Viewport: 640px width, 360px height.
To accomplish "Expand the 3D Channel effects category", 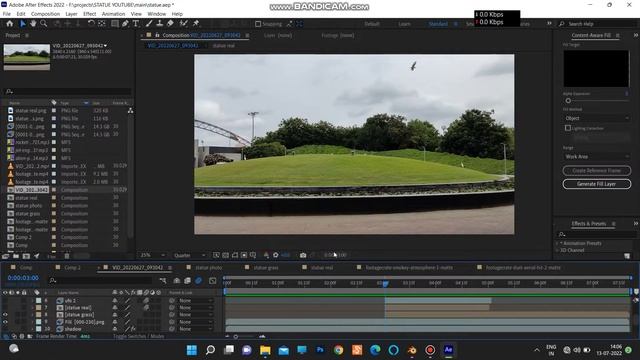I will click(x=557, y=250).
